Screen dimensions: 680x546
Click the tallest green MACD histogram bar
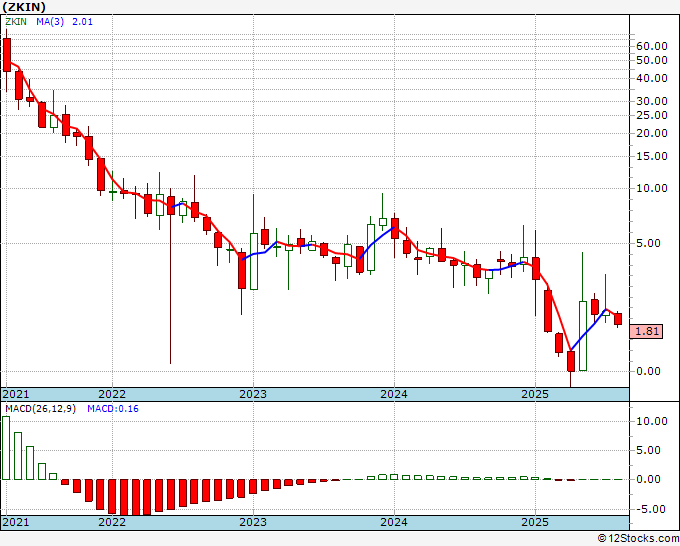tap(6, 448)
